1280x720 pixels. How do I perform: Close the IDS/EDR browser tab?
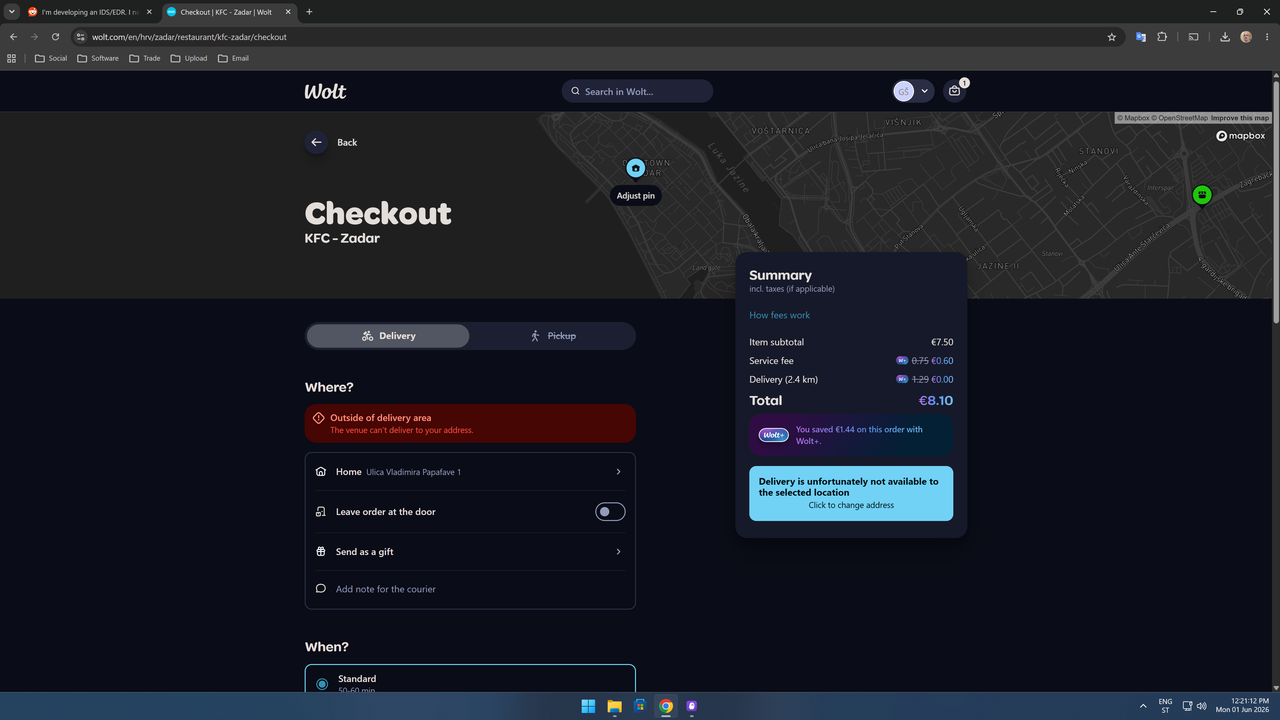(148, 12)
